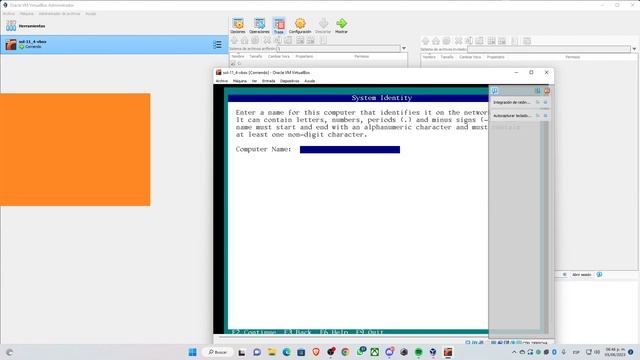Select the Integración de ratón notification

(x=511, y=102)
